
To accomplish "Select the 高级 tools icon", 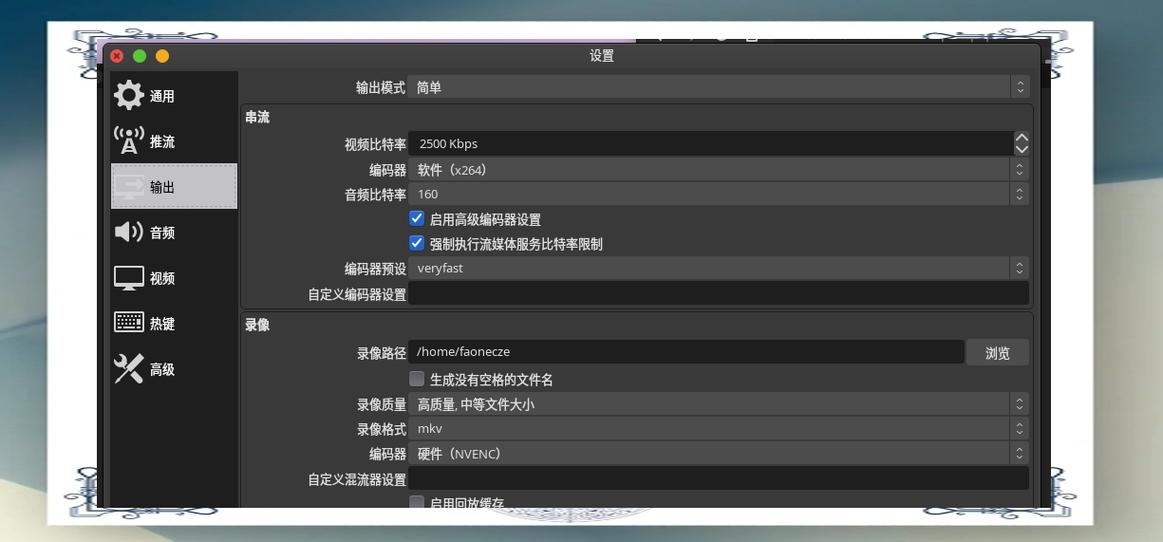I will coord(129,369).
